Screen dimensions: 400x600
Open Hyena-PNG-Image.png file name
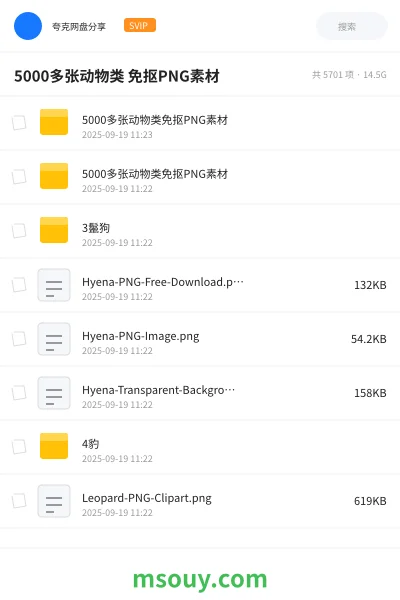140,336
